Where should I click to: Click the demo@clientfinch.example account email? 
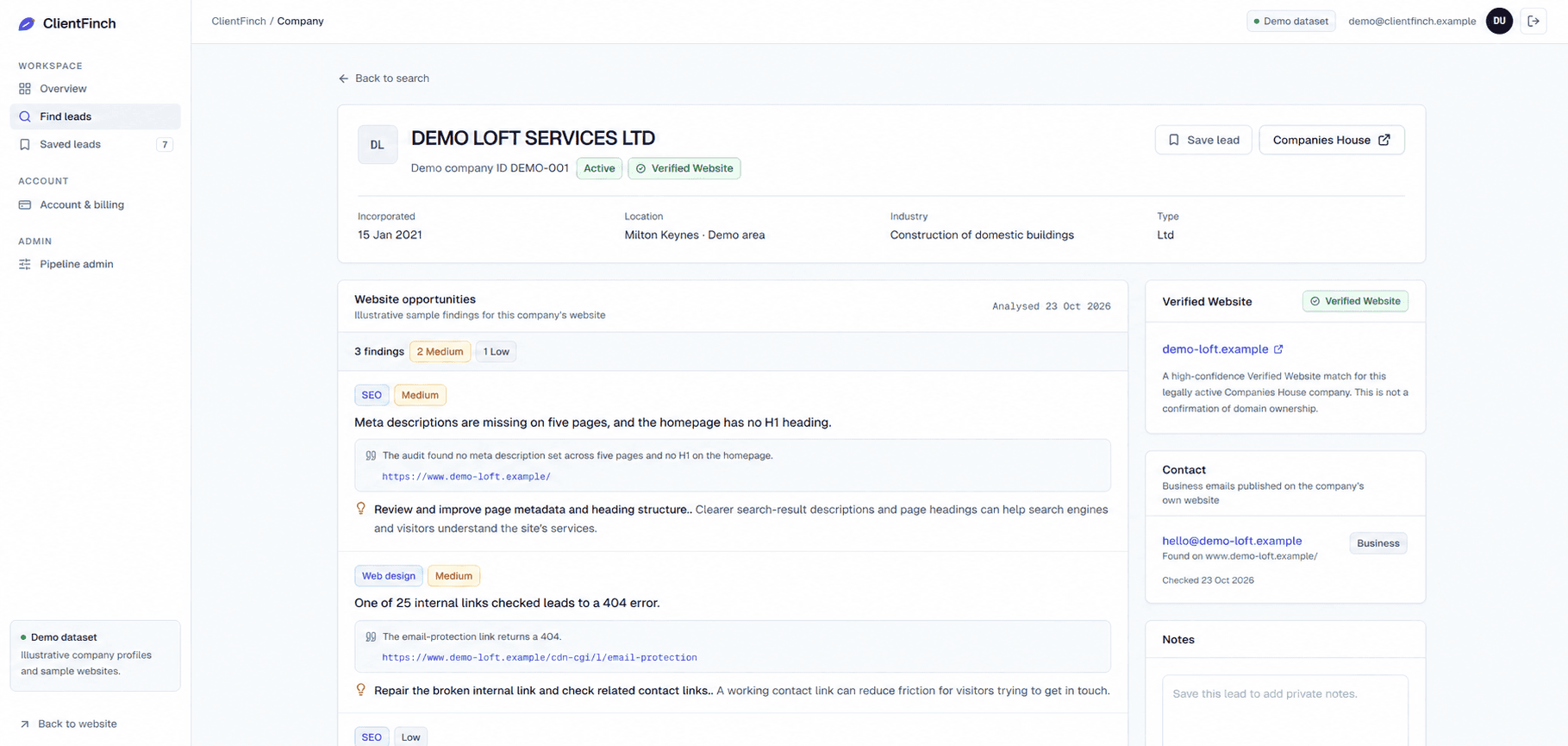(x=1412, y=22)
